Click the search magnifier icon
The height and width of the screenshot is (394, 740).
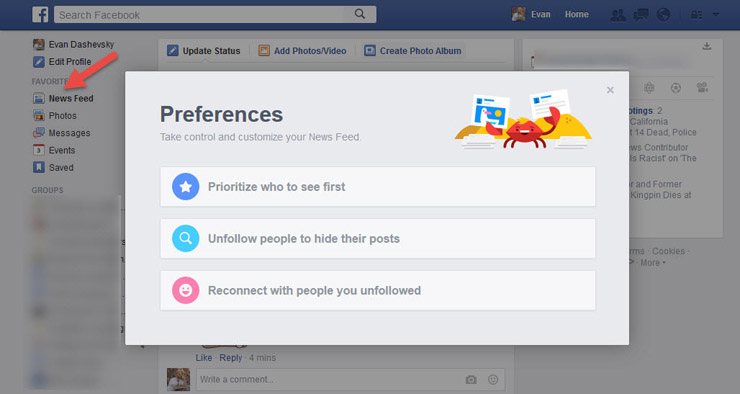coord(360,14)
